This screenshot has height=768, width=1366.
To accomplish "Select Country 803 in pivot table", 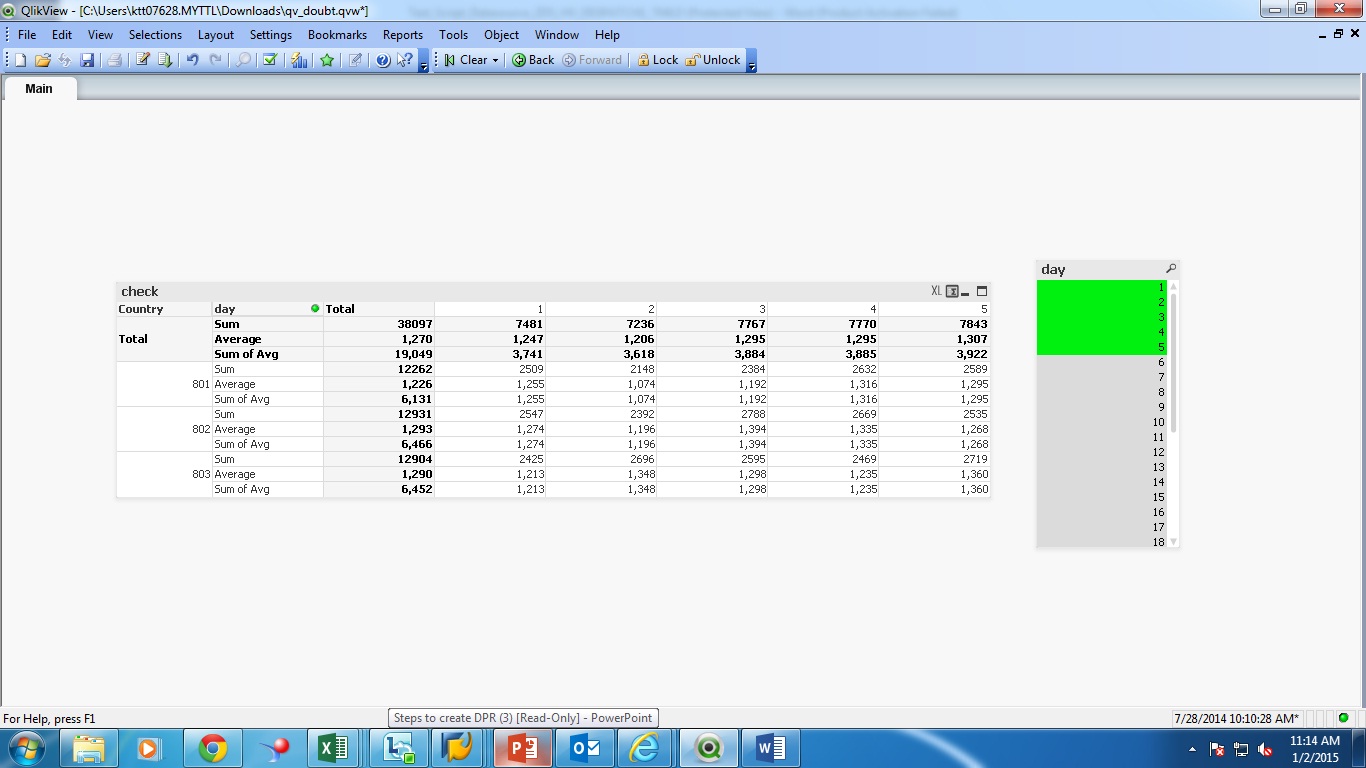I will pyautogui.click(x=164, y=474).
